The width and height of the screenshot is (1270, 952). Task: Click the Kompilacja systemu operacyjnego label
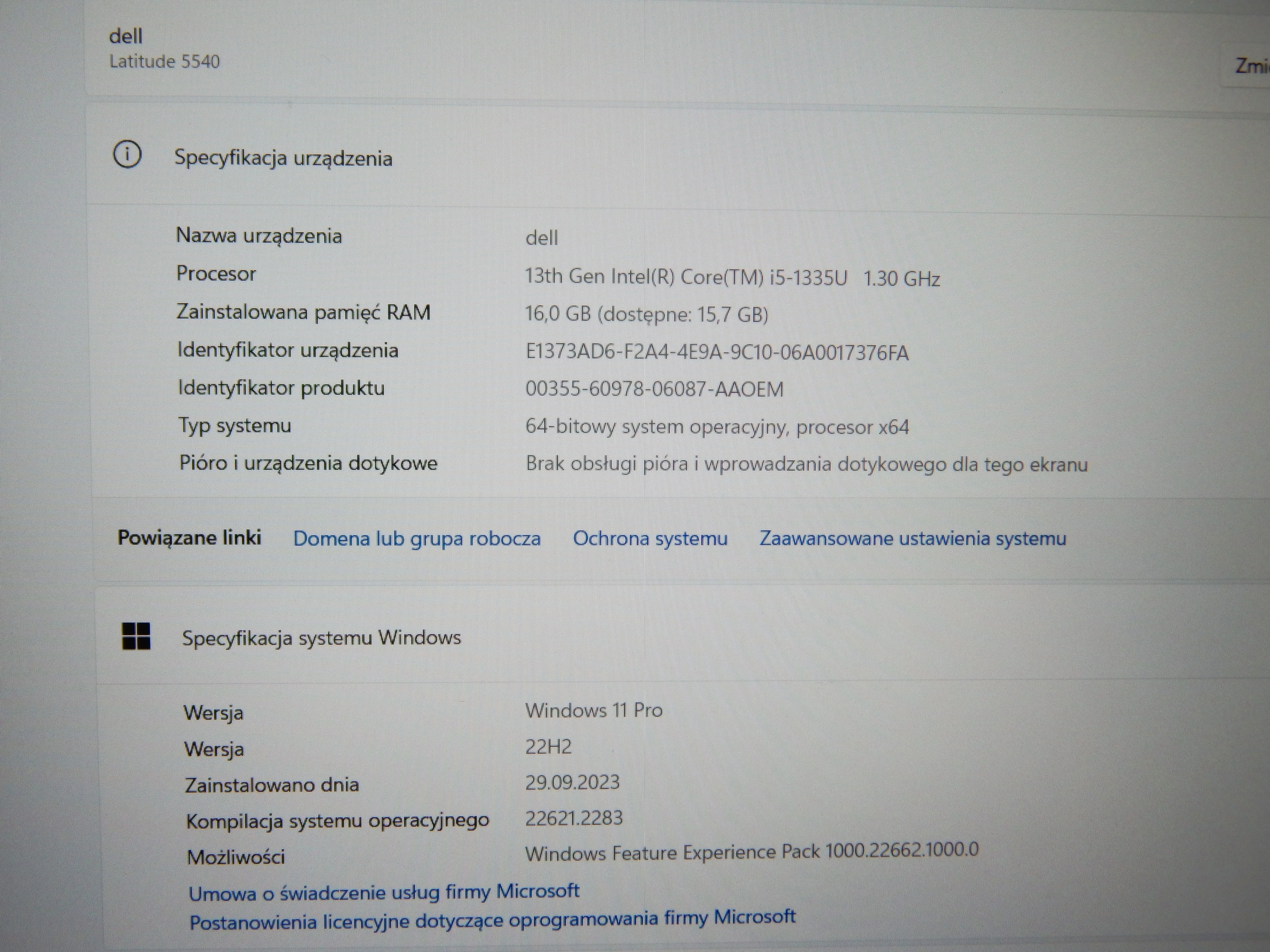coord(338,821)
